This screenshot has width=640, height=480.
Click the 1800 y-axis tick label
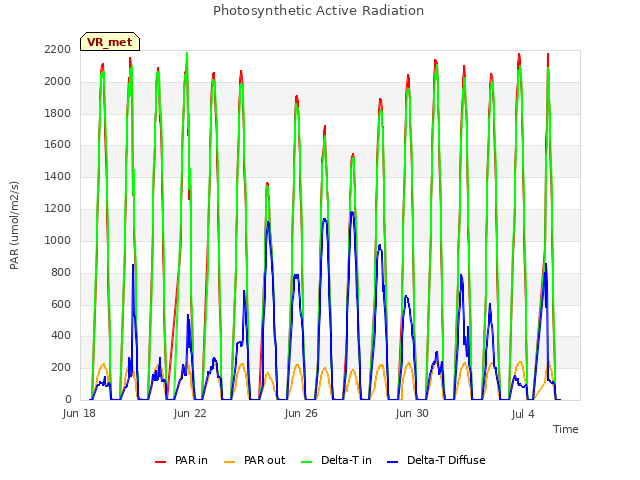58,113
